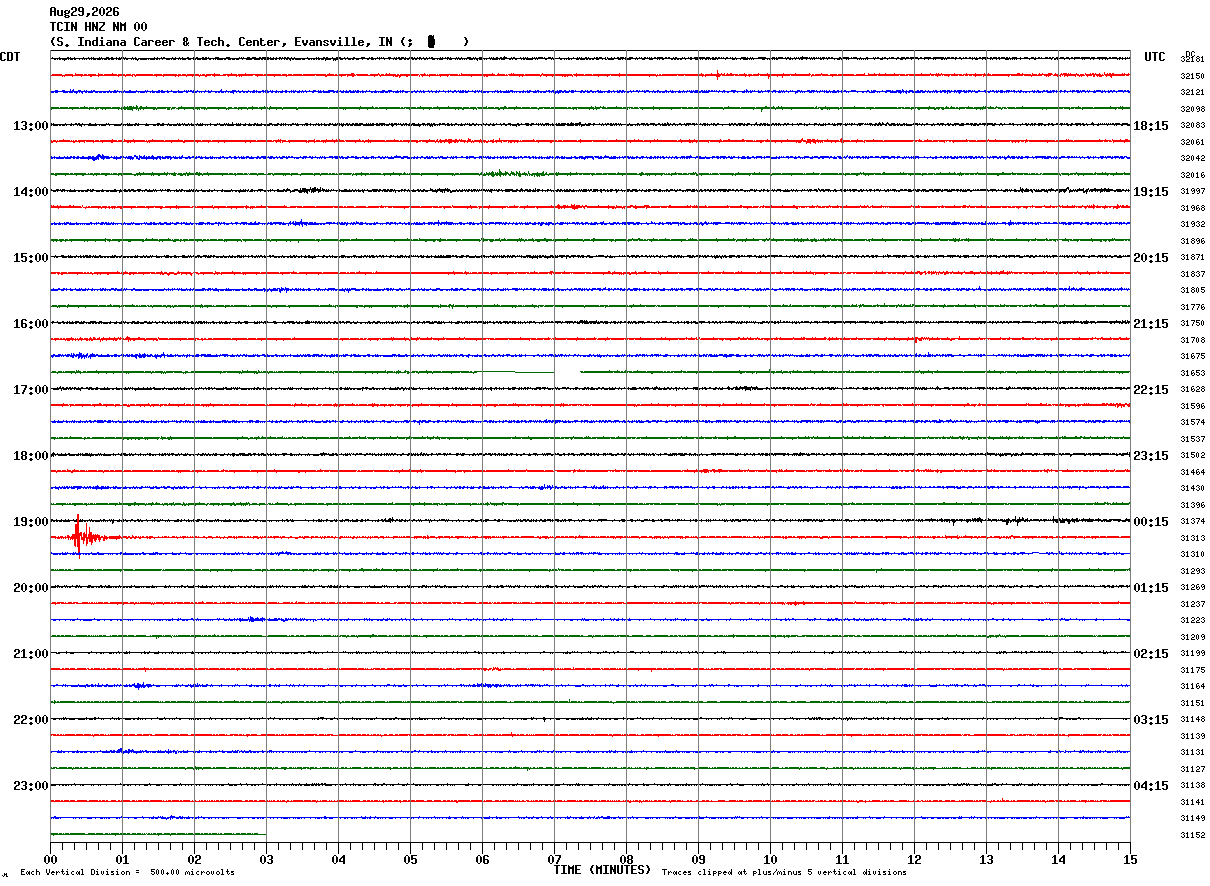The height and width of the screenshot is (886, 1210).
Task: Click minute 00 on the time axis
Action: tap(50, 859)
